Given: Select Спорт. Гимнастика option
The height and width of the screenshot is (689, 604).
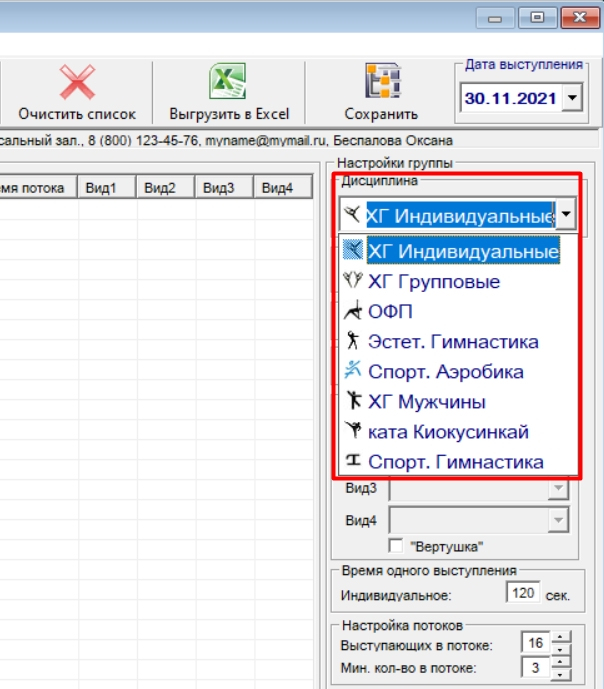Looking at the screenshot, I should click(455, 462).
